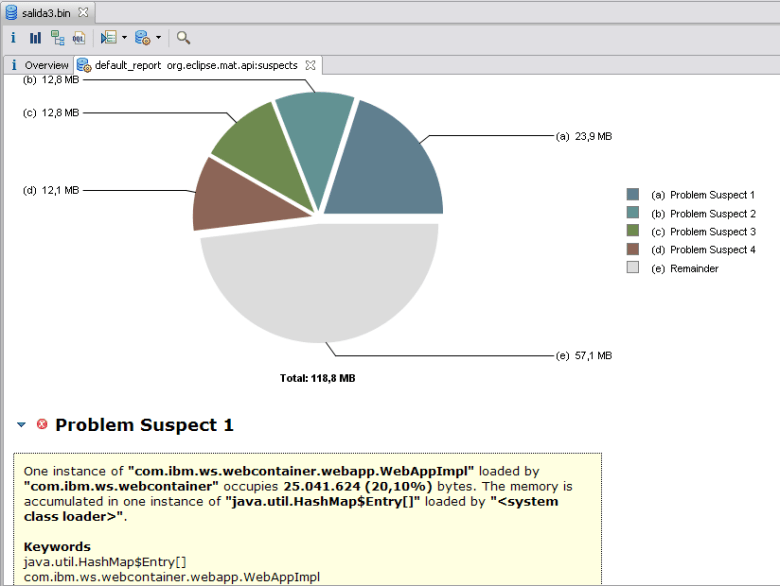Open dropdown arrow next to report icon
Image resolution: width=780 pixels, height=586 pixels.
tap(158, 39)
